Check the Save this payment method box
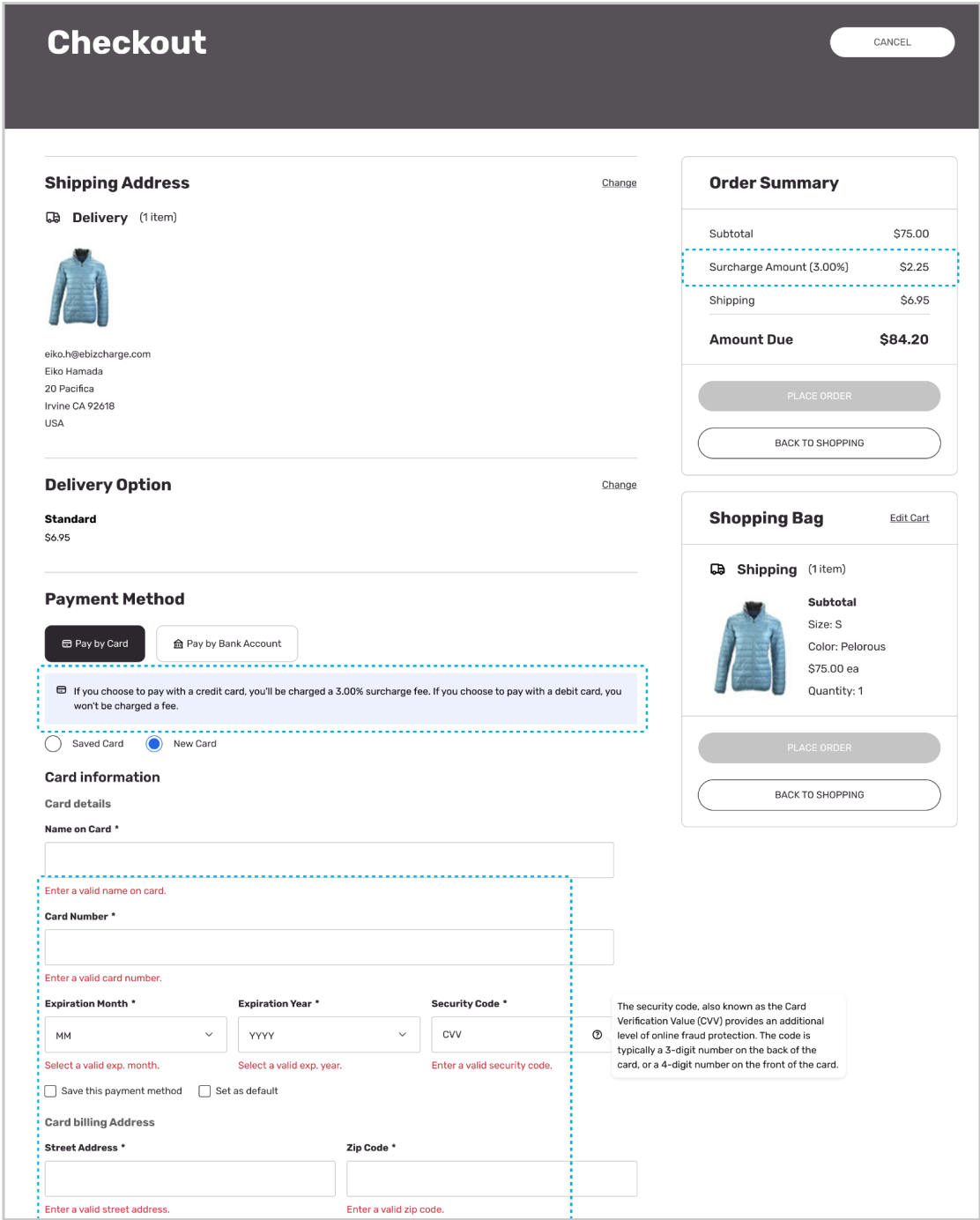The height and width of the screenshot is (1220, 980). (x=51, y=1091)
